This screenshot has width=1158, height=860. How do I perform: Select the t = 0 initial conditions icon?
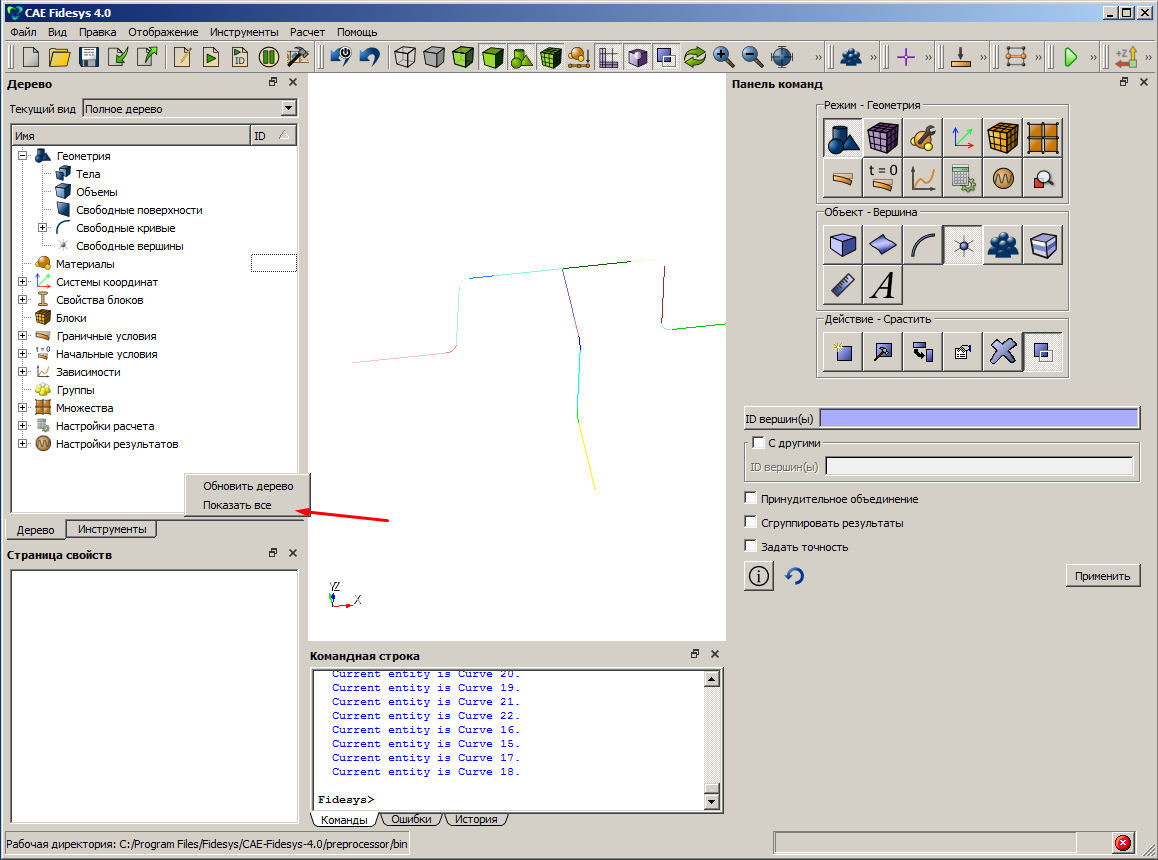coord(883,177)
